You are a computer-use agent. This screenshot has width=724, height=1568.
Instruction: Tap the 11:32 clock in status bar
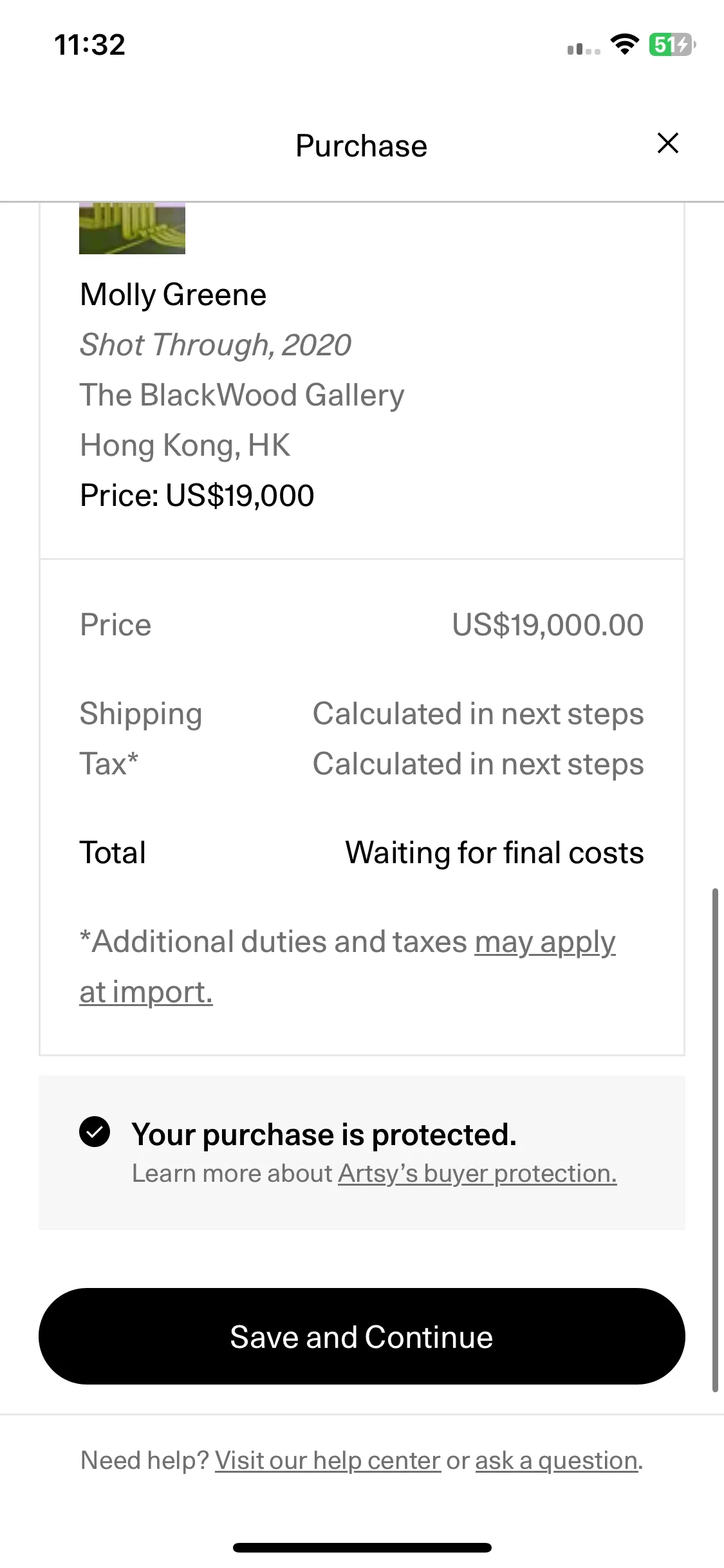pyautogui.click(x=90, y=45)
